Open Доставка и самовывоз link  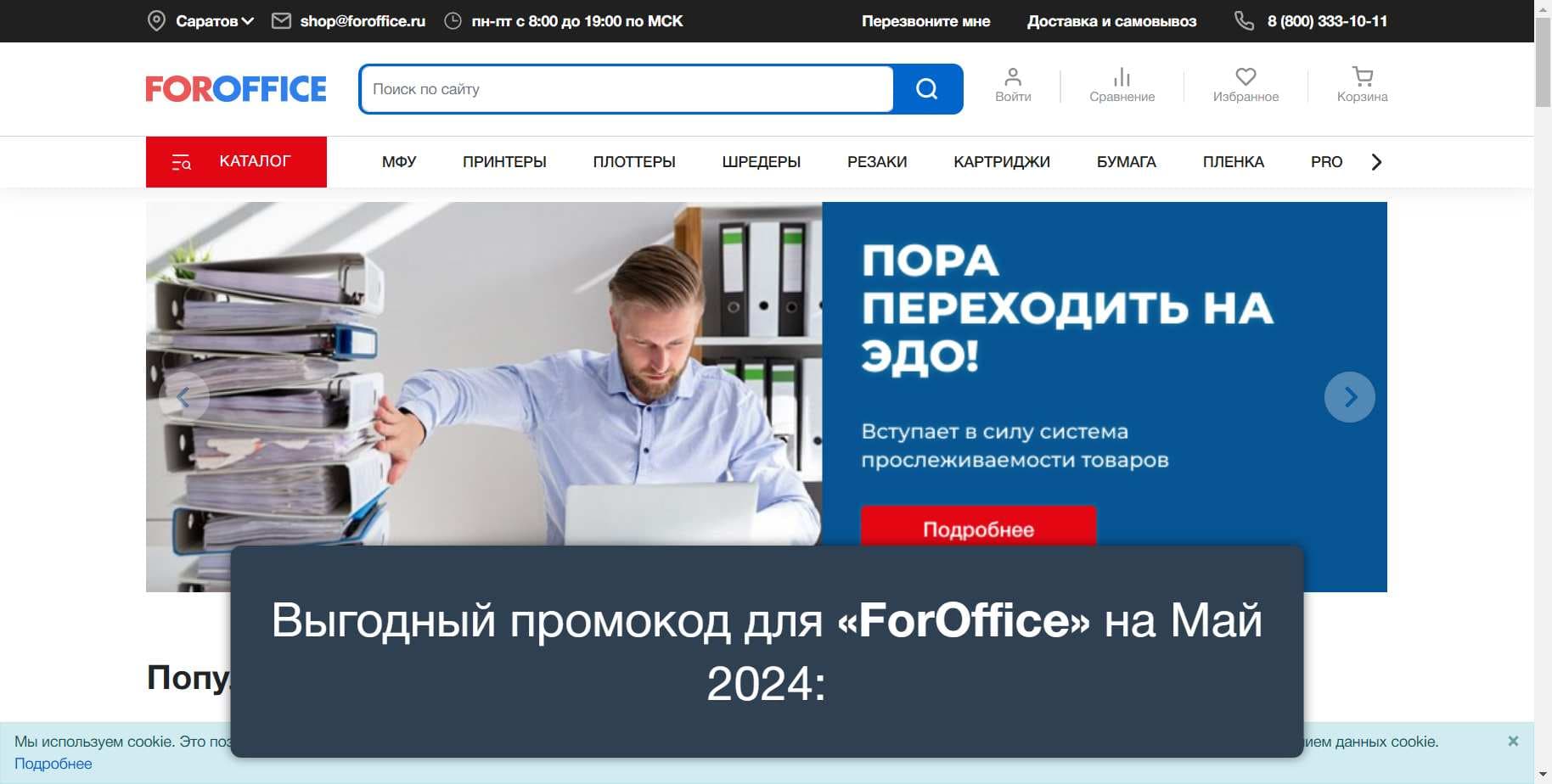tap(1111, 21)
